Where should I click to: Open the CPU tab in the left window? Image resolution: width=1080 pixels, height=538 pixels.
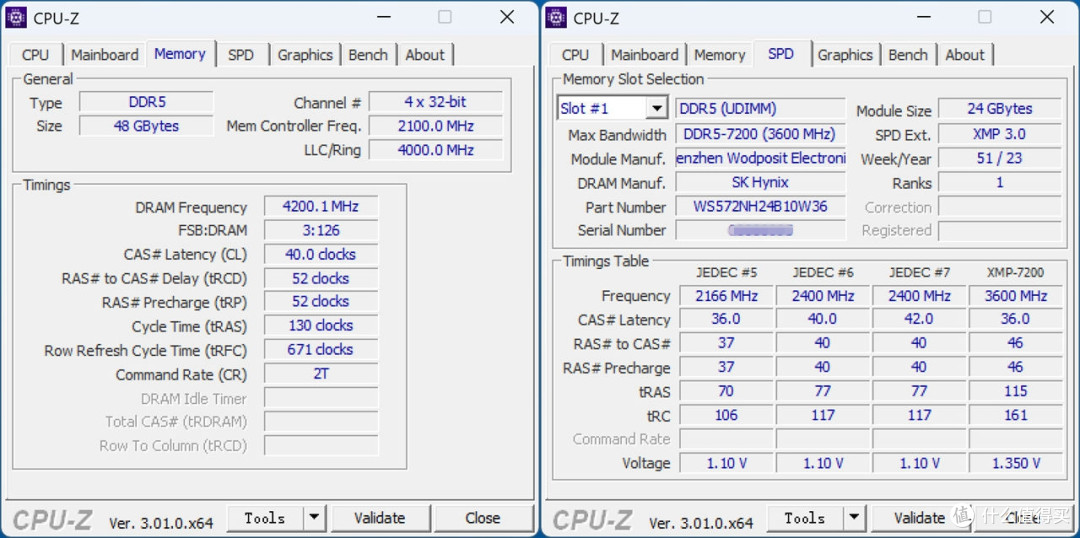coord(35,55)
